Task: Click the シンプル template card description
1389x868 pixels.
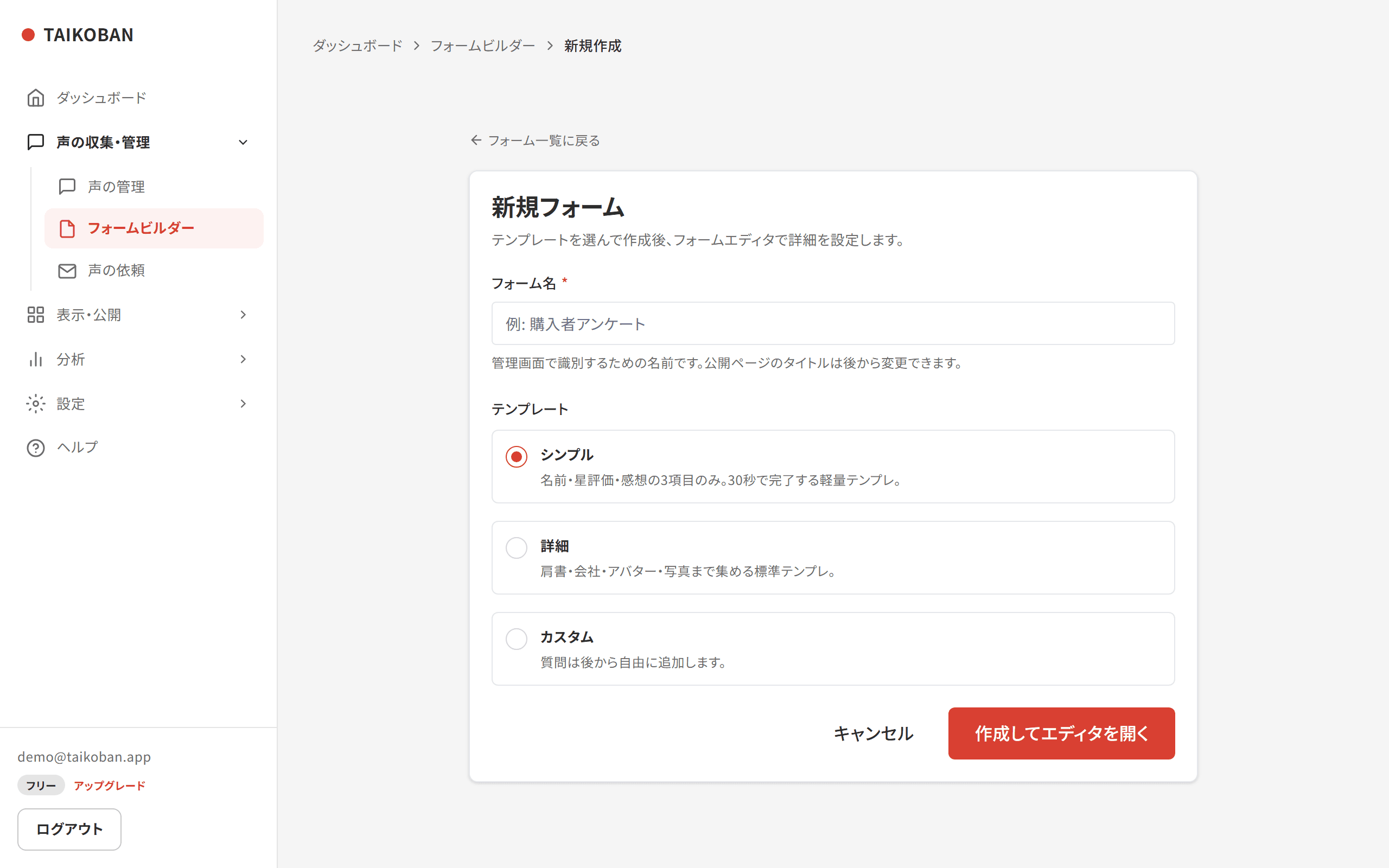Action: (721, 481)
